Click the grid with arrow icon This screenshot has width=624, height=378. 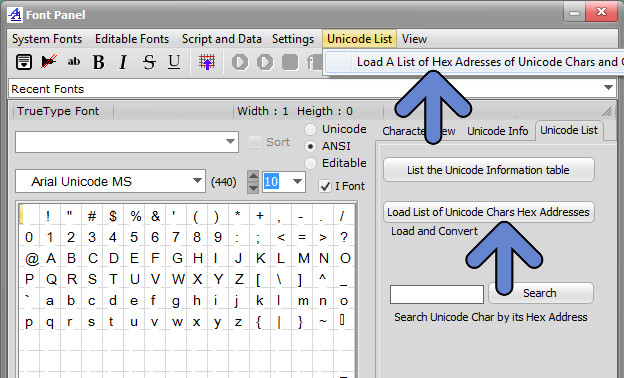pos(207,62)
